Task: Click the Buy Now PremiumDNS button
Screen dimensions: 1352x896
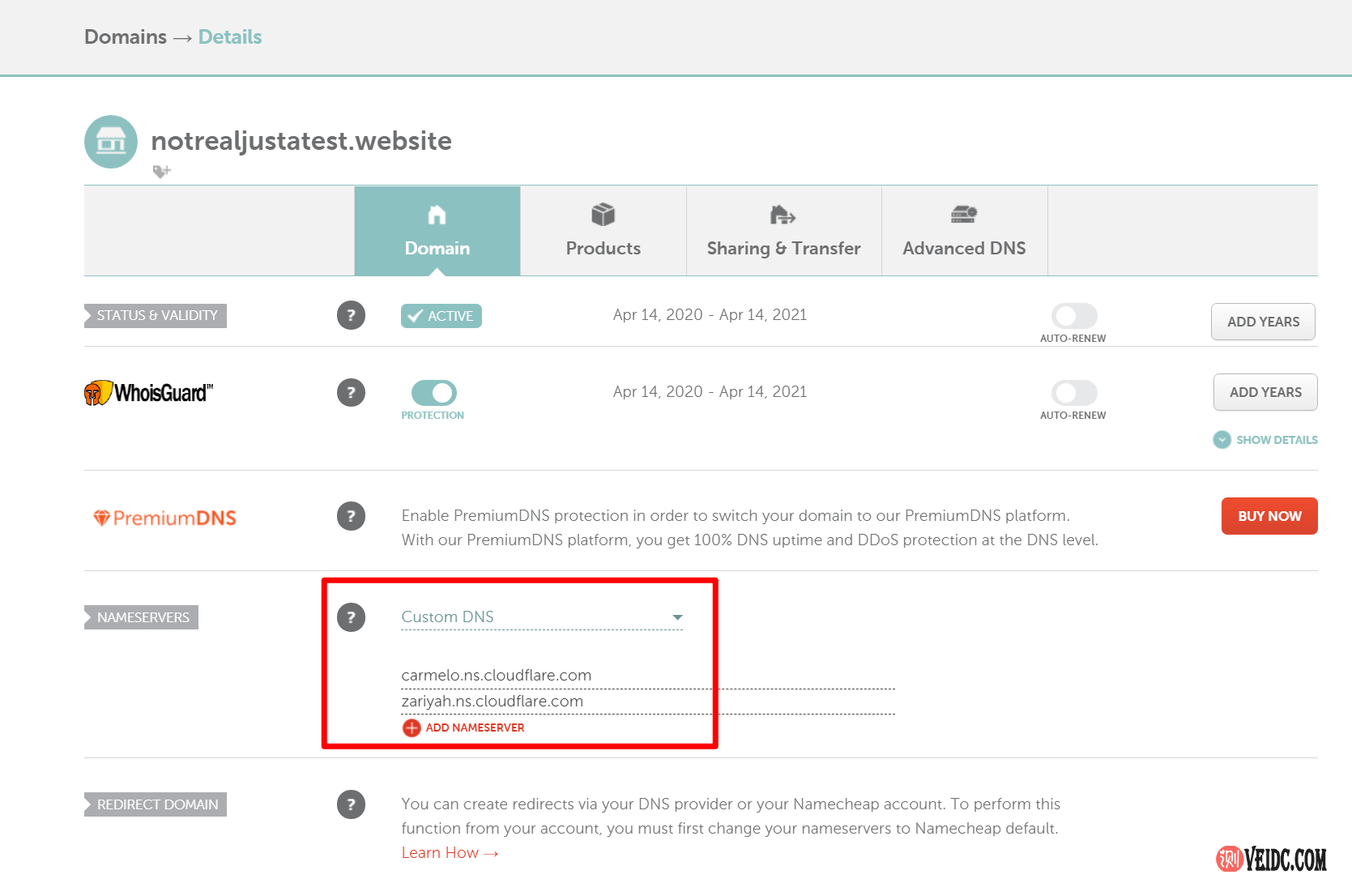Action: (x=1269, y=516)
